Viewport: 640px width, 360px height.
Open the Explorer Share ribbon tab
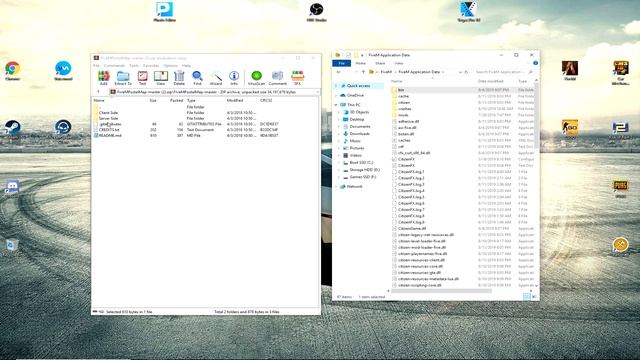(x=380, y=63)
